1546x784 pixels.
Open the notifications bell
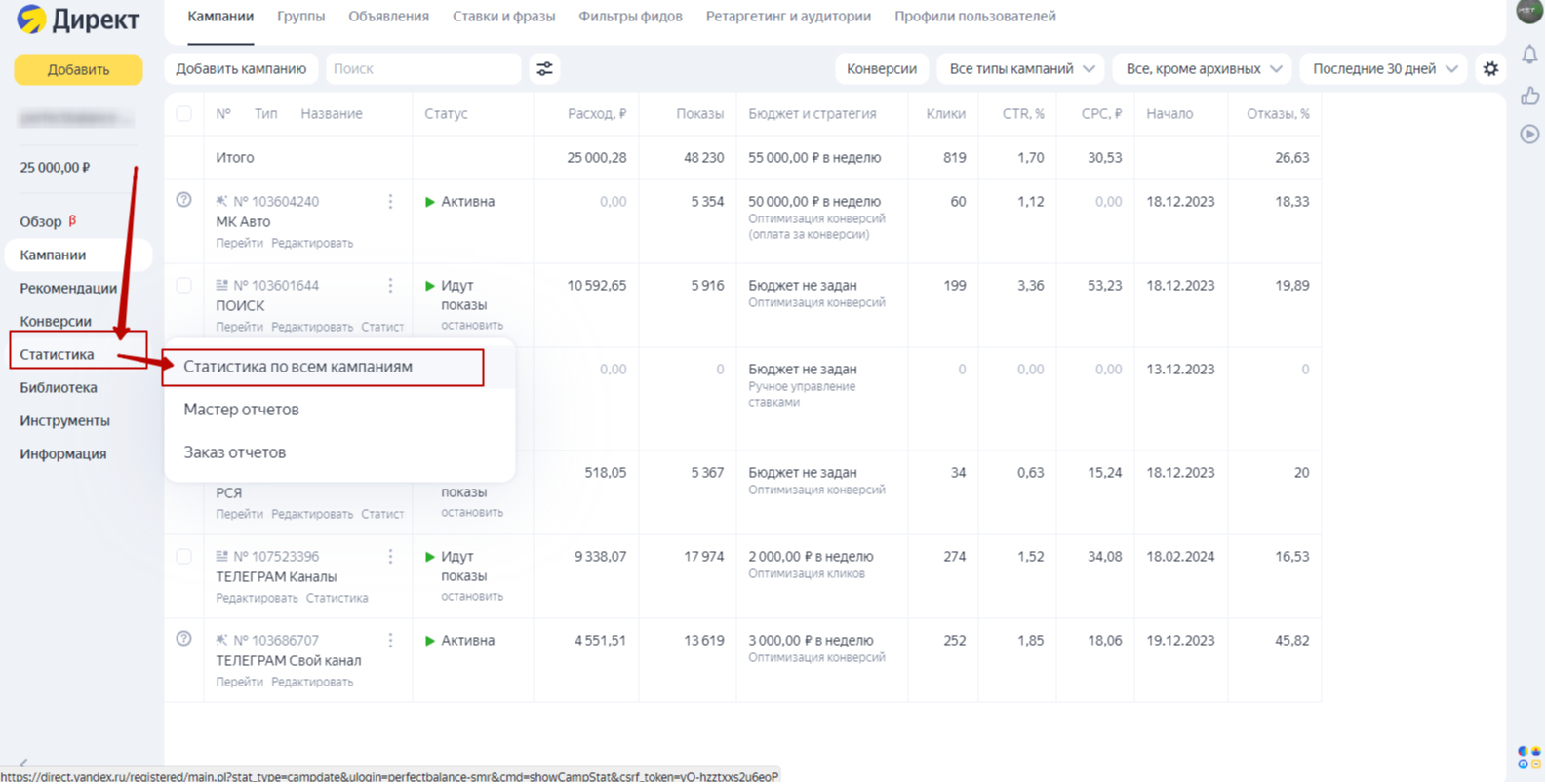tap(1529, 55)
